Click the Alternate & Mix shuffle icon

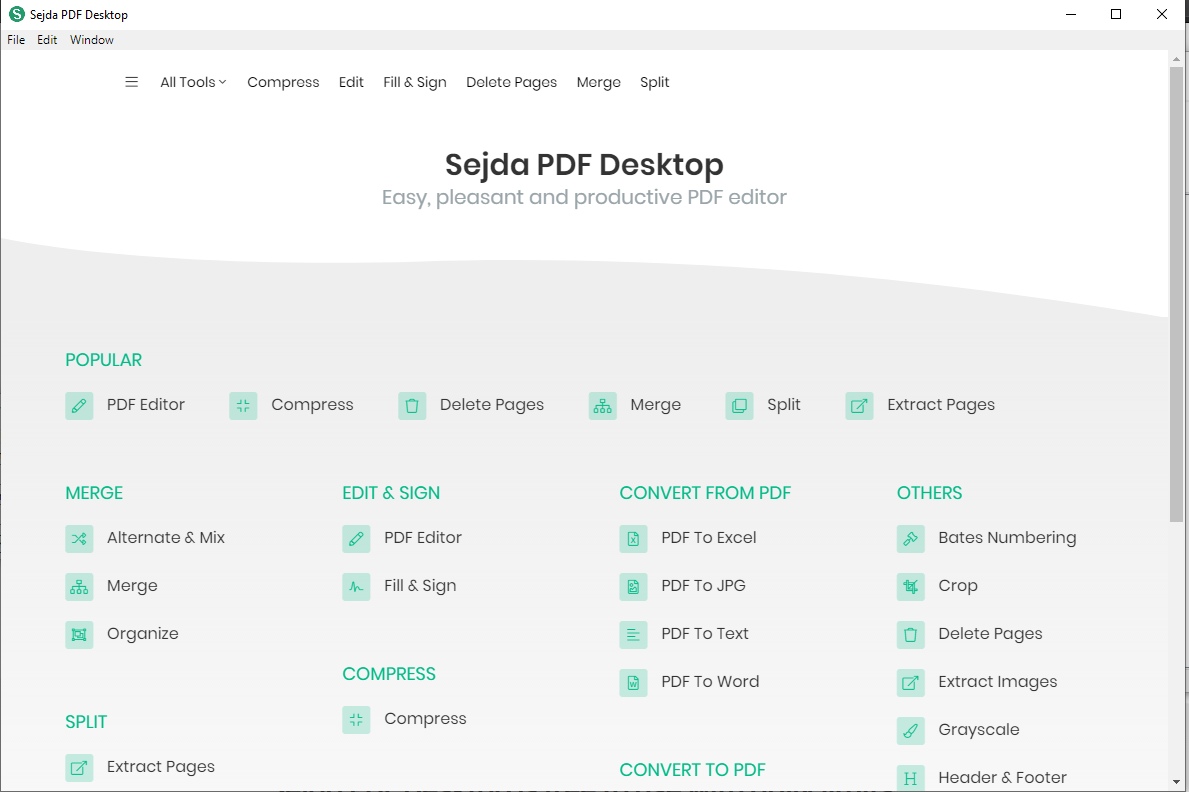coord(79,539)
